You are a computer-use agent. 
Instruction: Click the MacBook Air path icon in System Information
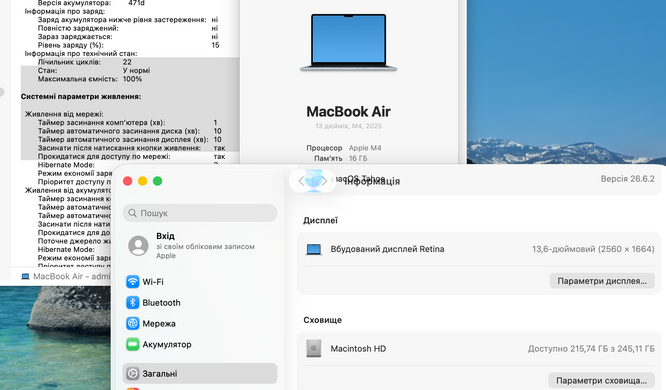coord(25,277)
